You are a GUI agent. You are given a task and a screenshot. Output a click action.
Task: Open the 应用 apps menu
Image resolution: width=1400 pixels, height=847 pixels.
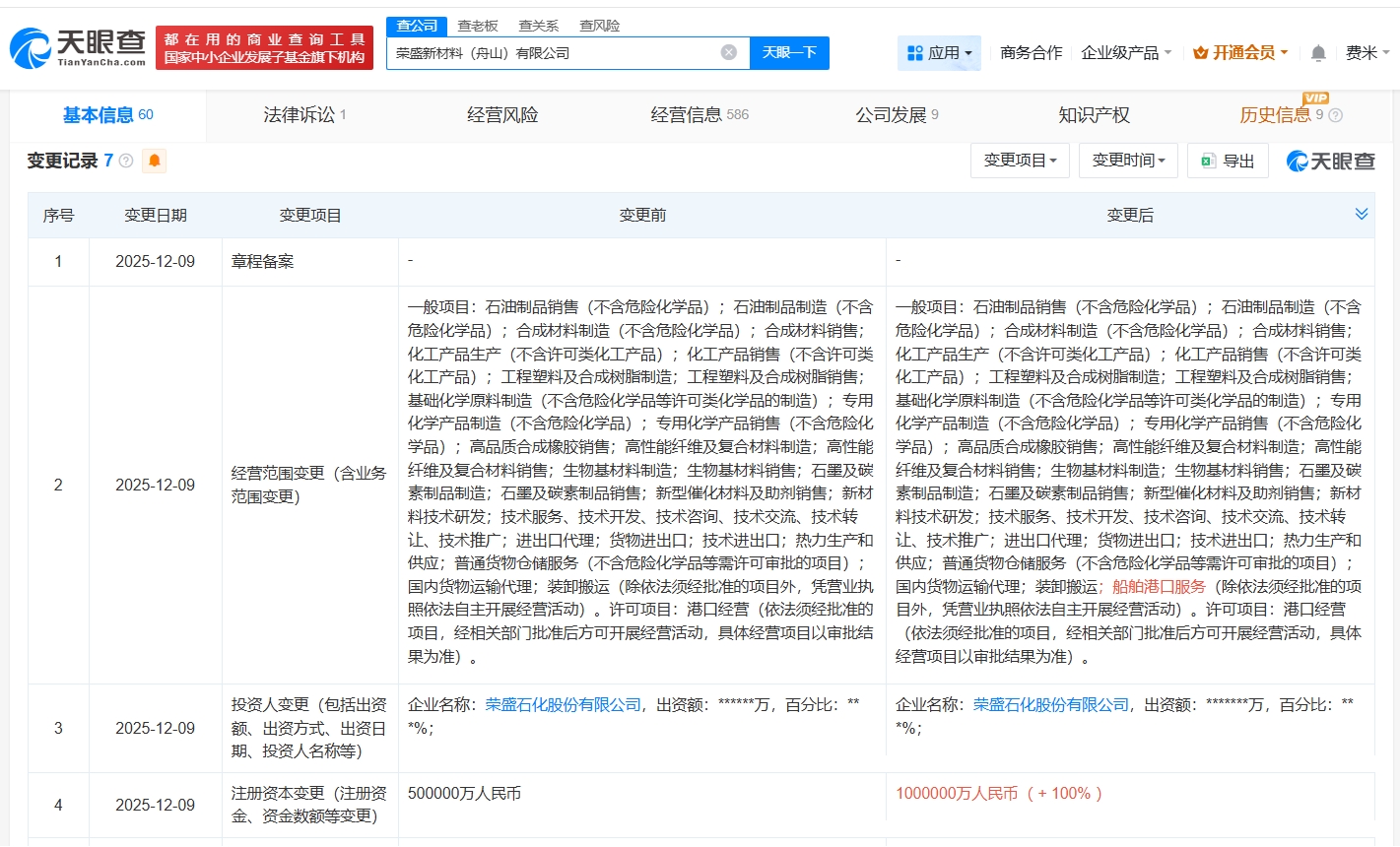click(x=939, y=53)
